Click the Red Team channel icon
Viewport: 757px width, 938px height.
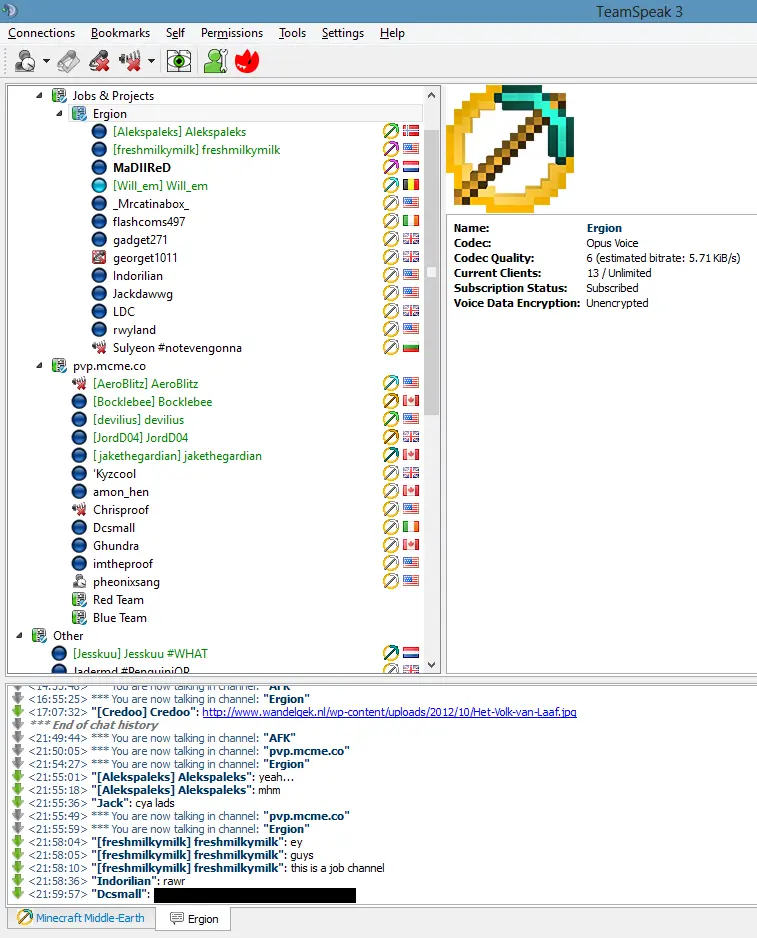tap(79, 599)
